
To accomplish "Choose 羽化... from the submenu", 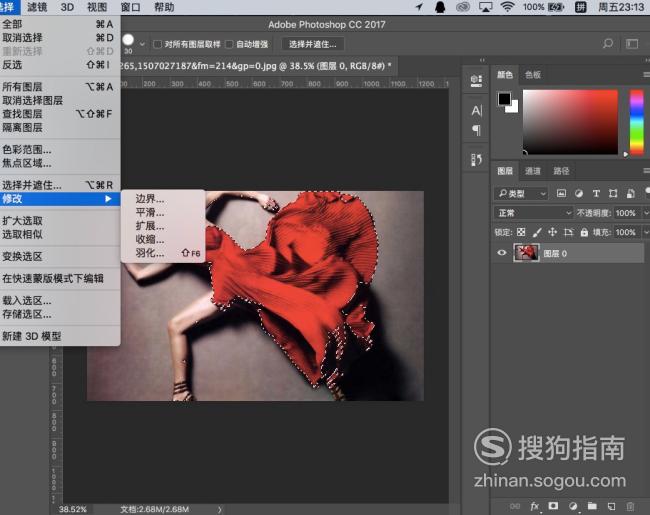I will pos(163,253).
